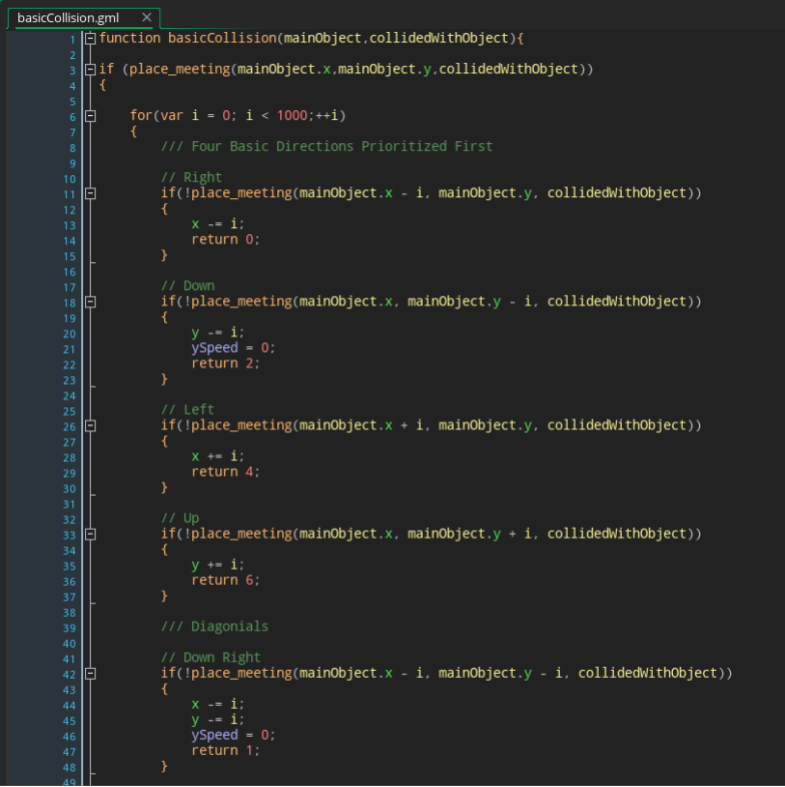This screenshot has width=785, height=787.
Task: Click line number 39 in the gutter
Action: [69, 627]
